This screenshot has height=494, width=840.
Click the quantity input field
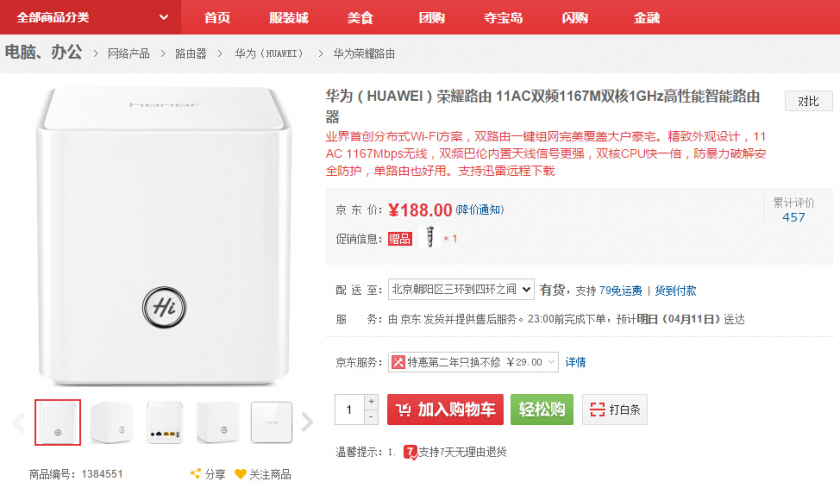click(x=350, y=410)
